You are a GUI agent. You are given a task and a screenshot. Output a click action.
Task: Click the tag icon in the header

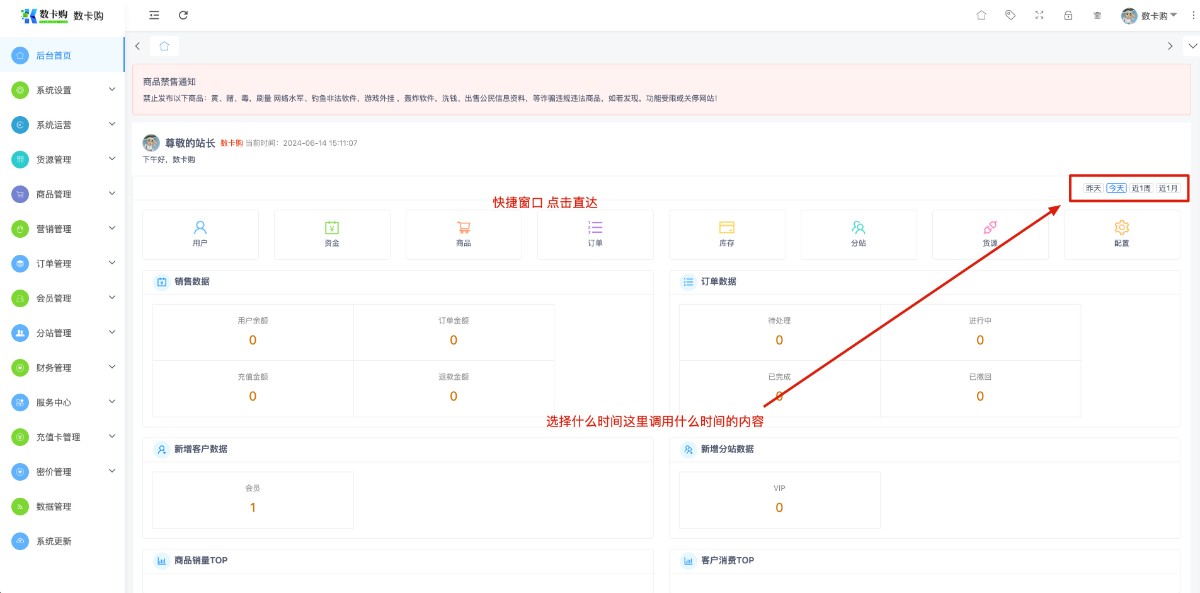point(1010,15)
